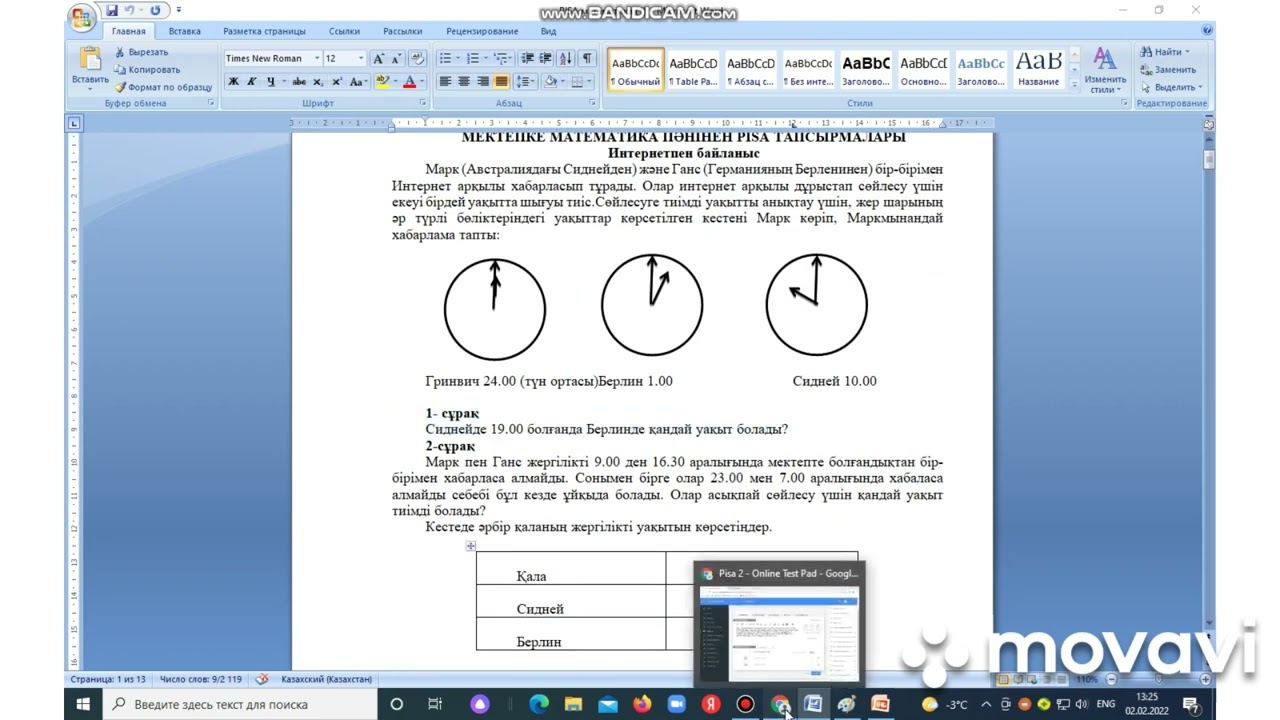Viewport: 1280px width, 720px height.
Task: Open the Найти search dropdown
Action: [1167, 52]
